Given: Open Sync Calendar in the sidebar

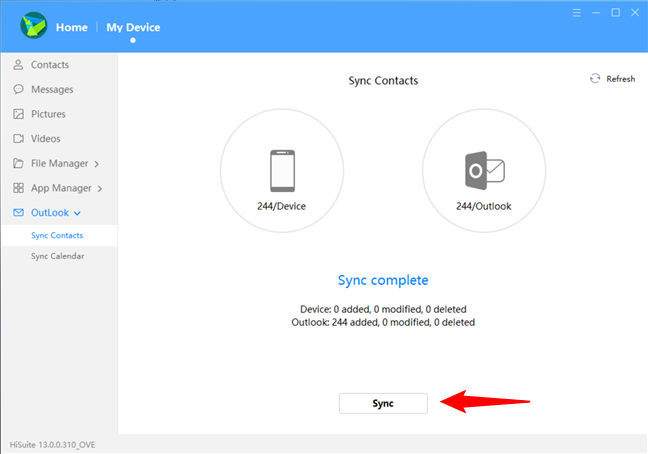Looking at the screenshot, I should (57, 256).
